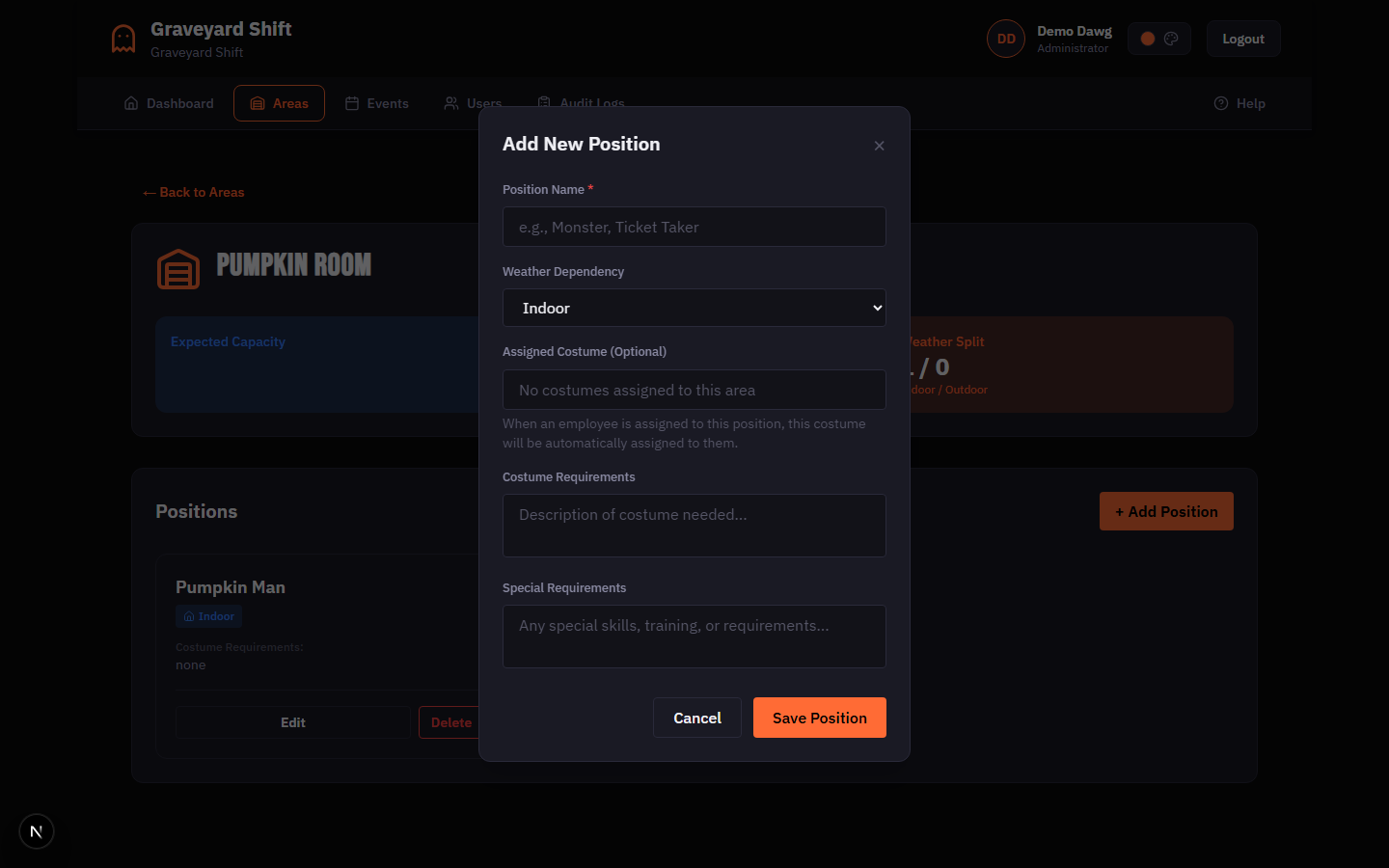Click the home icon on the Dashboard tab
The image size is (1389, 868).
pyautogui.click(x=131, y=102)
